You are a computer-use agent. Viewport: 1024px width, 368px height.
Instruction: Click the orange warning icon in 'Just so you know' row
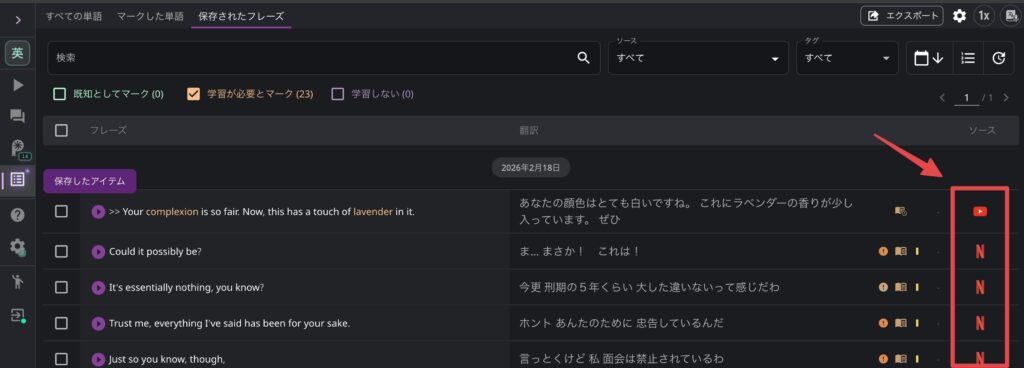883,359
